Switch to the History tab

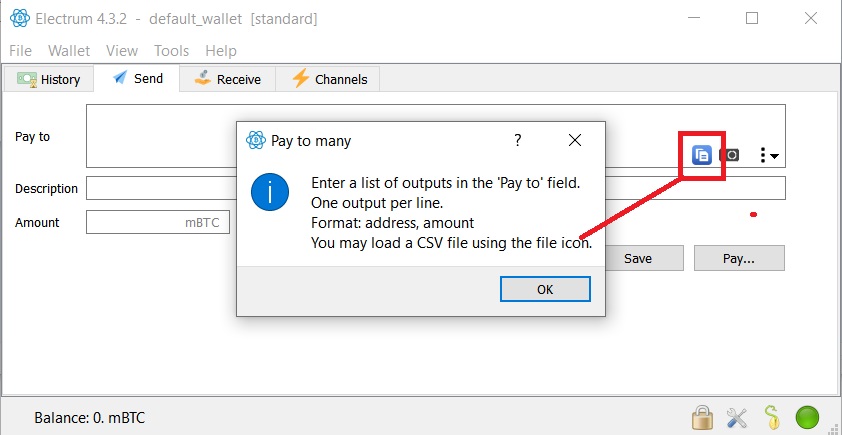(x=49, y=79)
